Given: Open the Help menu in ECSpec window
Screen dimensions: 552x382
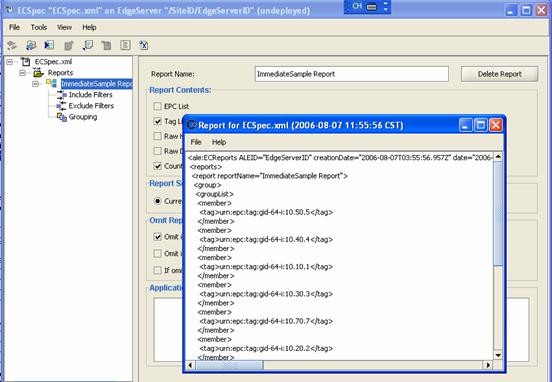Looking at the screenshot, I should pyautogui.click(x=89, y=27).
